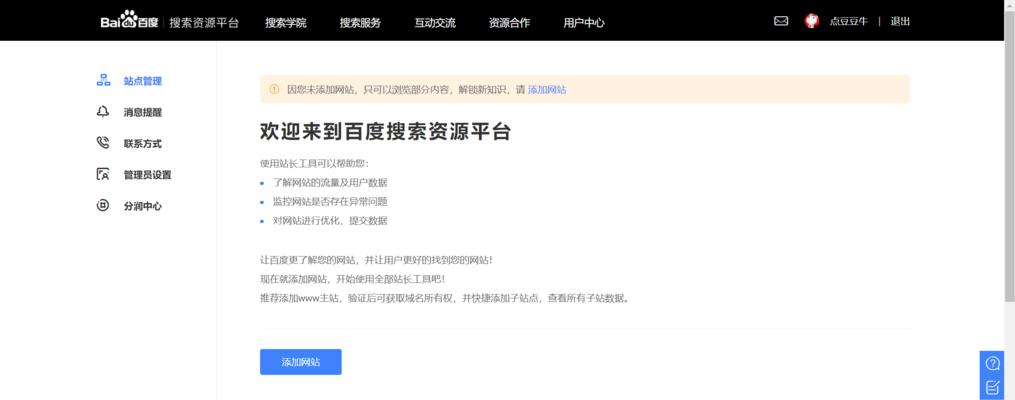This screenshot has height=400, width=1015.
Task: Click line starting 推荐添加www主站
Action: 445,298
